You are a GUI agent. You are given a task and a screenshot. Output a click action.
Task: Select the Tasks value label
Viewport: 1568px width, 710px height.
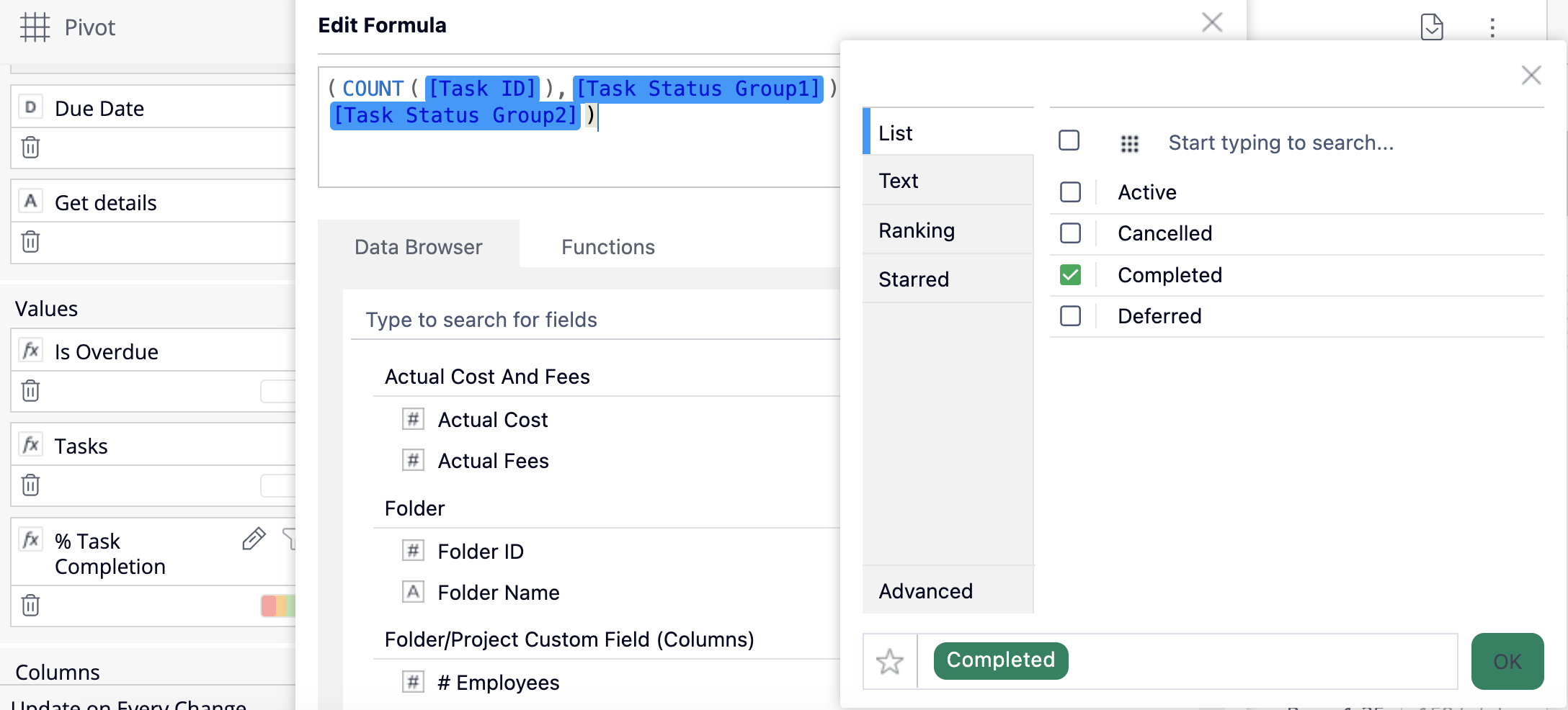tap(81, 446)
